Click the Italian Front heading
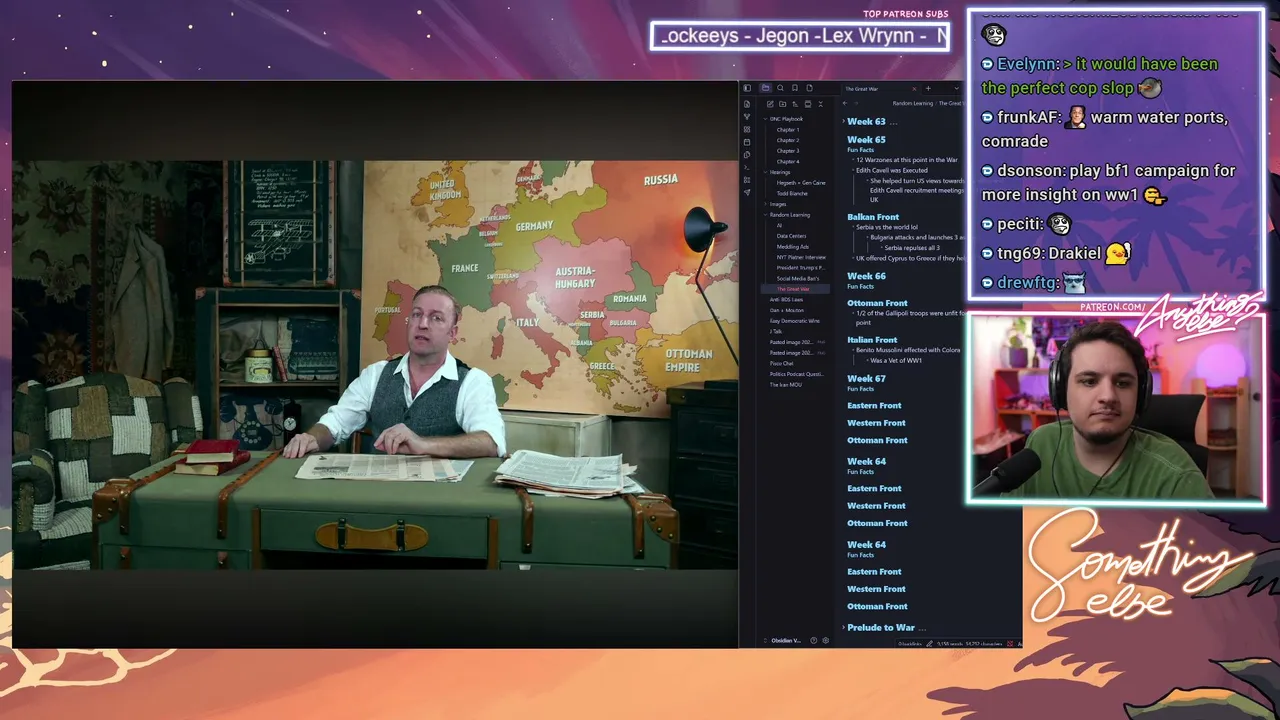This screenshot has height=720, width=1280. coord(872,340)
